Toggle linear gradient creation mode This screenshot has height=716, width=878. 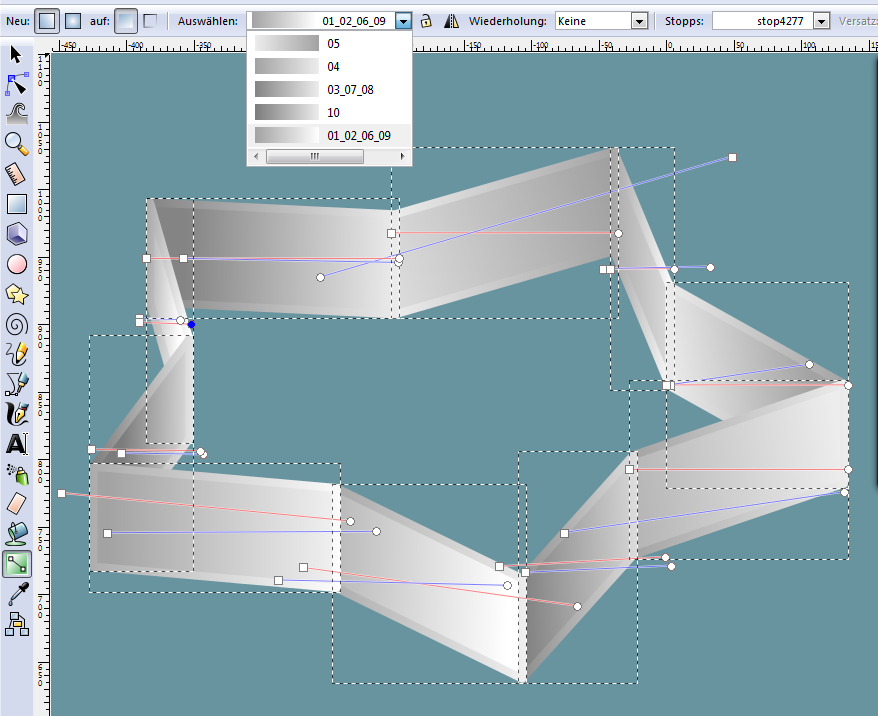48,20
